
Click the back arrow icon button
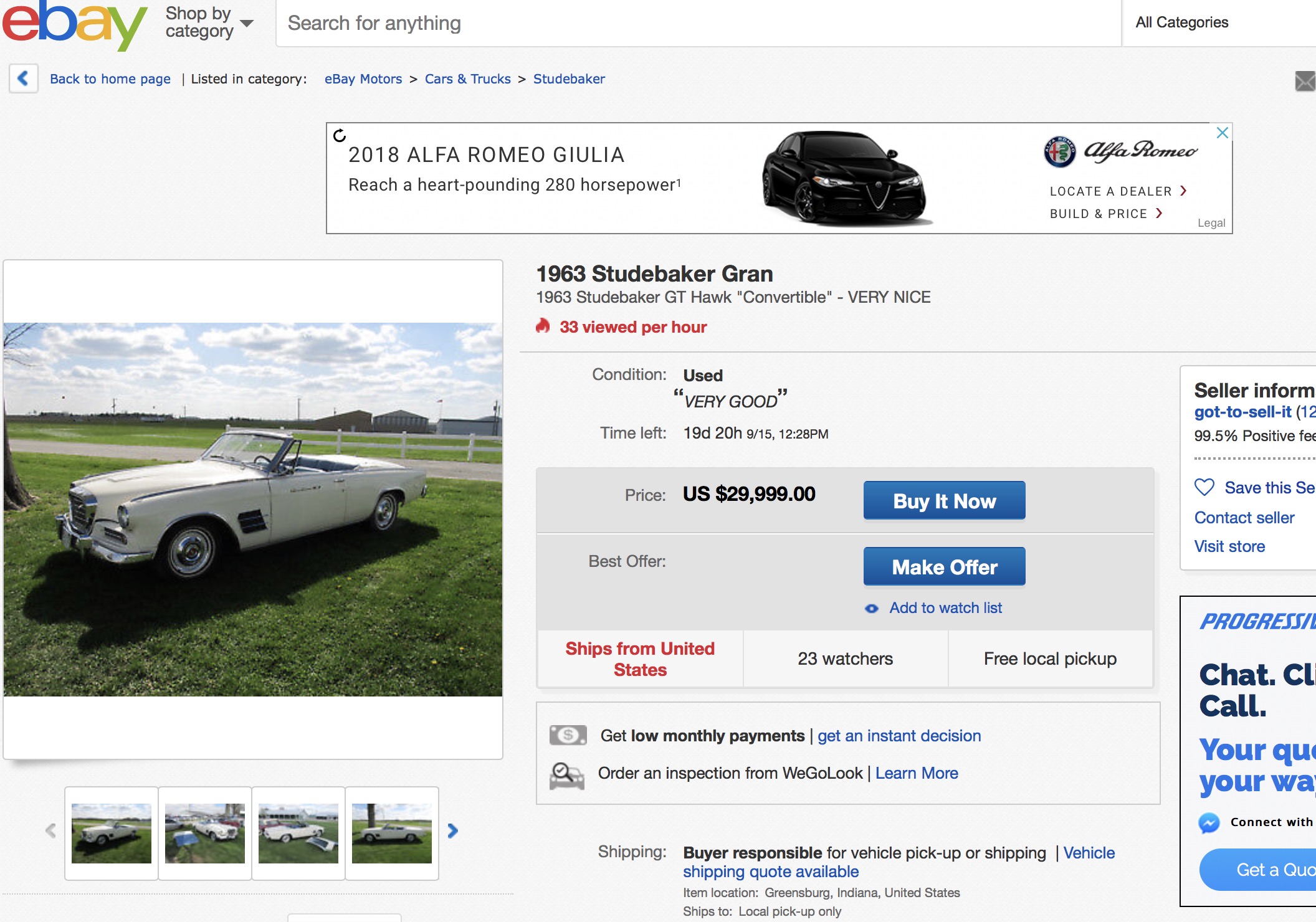[x=24, y=78]
